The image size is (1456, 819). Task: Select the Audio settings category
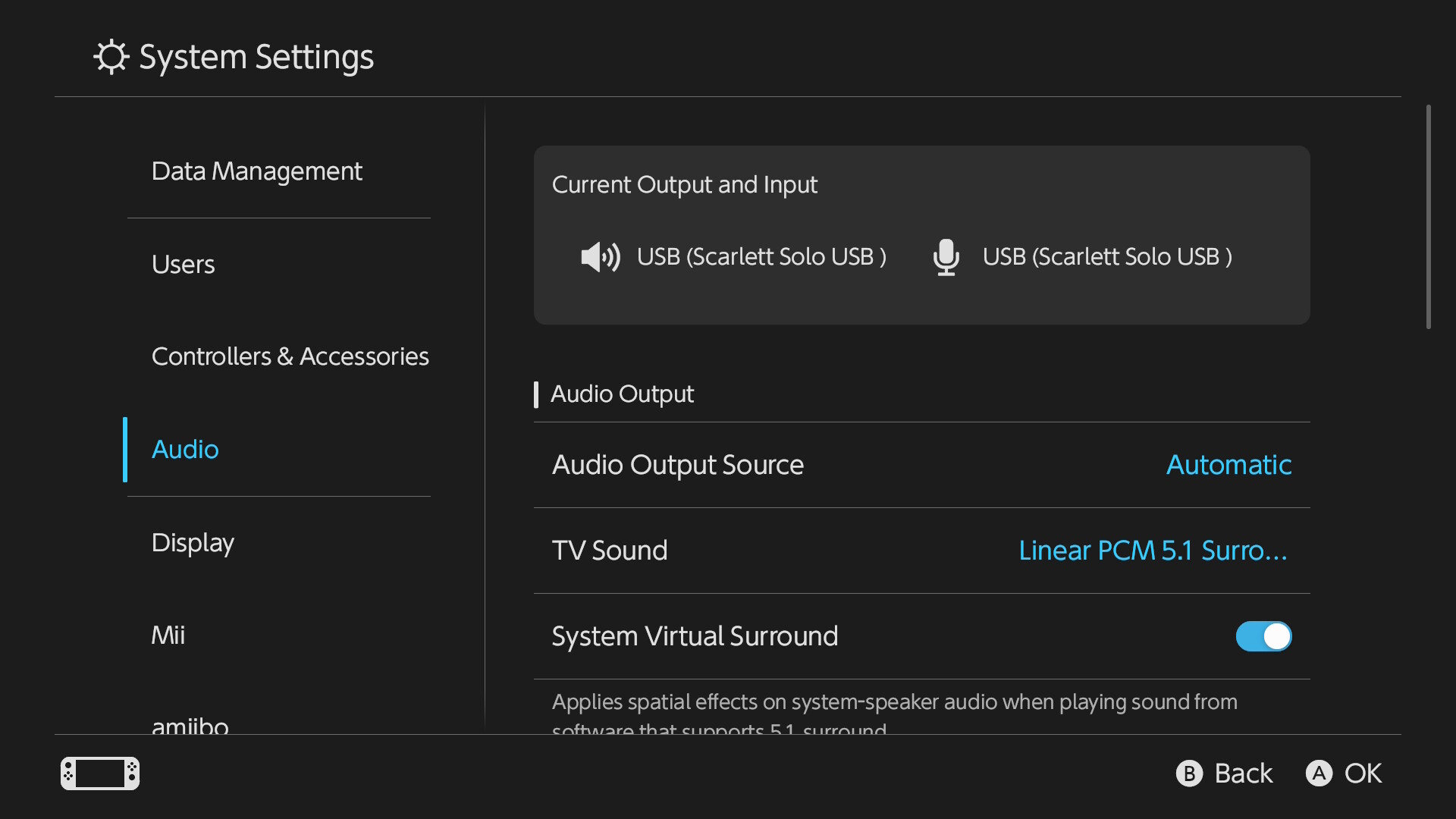click(185, 450)
